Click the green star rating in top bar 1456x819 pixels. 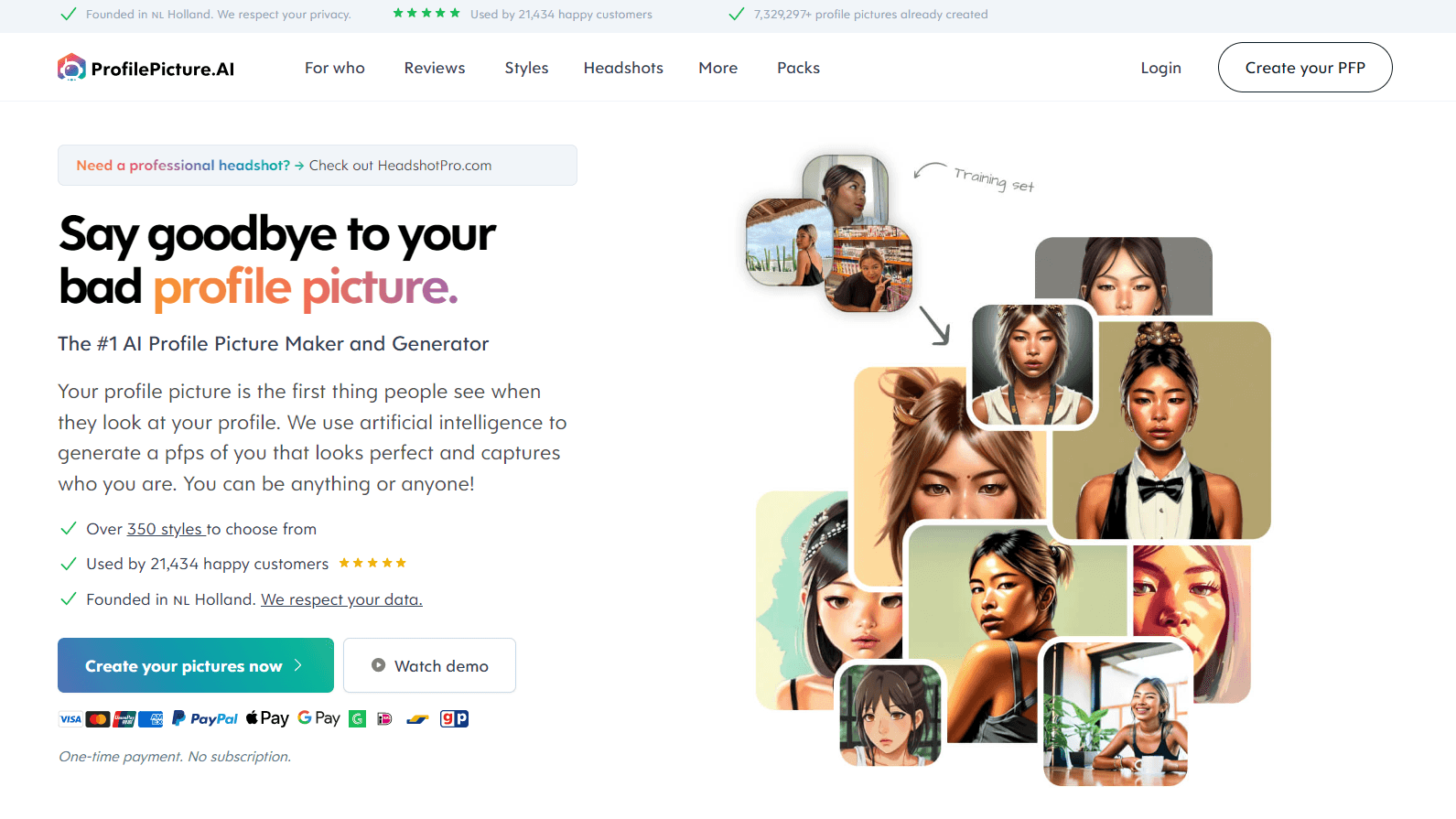coord(426,13)
